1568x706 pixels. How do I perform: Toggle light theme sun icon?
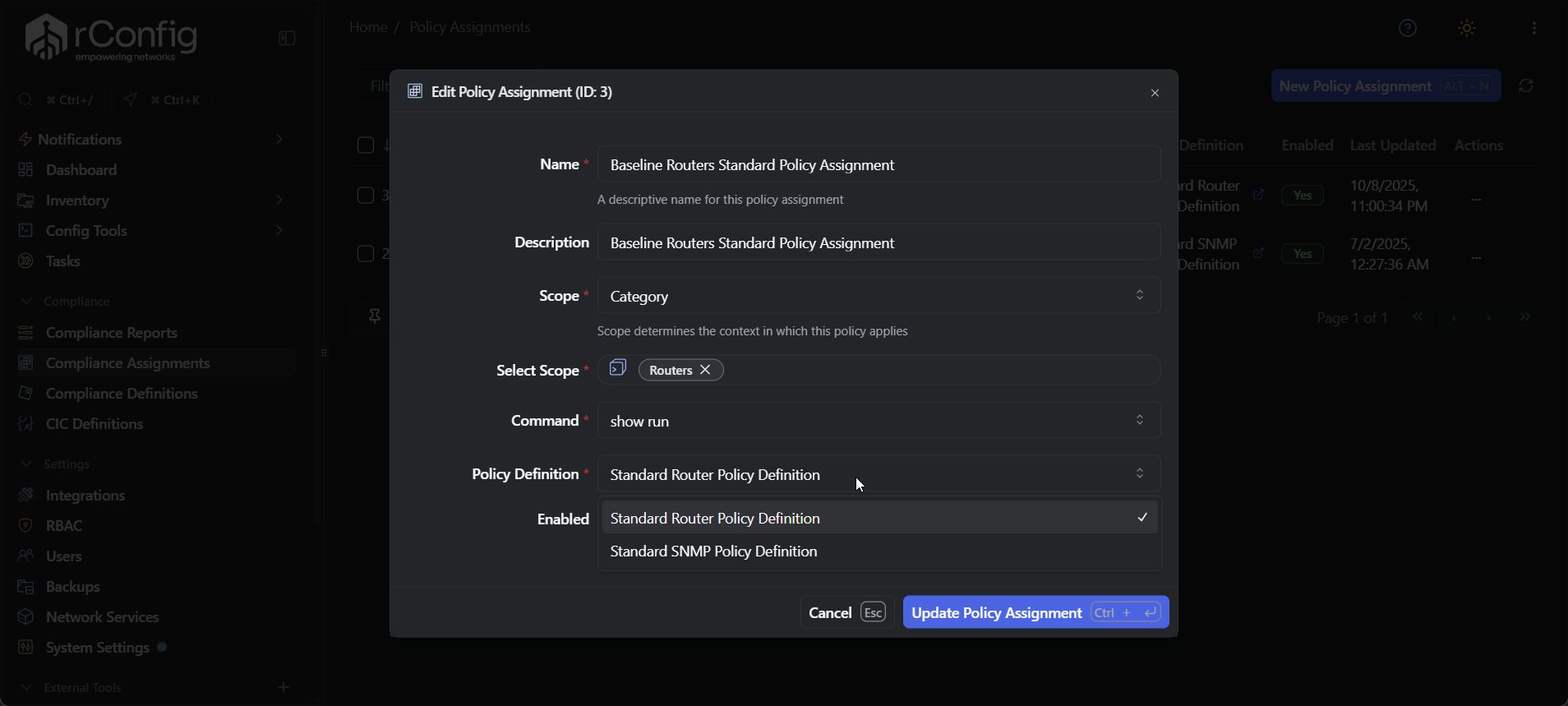click(1467, 28)
